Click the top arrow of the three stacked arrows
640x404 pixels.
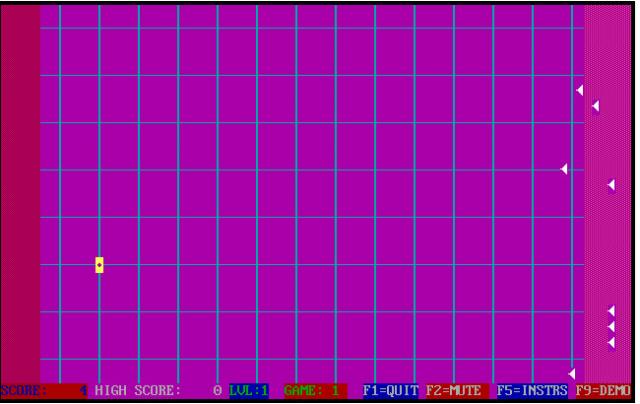[611, 311]
